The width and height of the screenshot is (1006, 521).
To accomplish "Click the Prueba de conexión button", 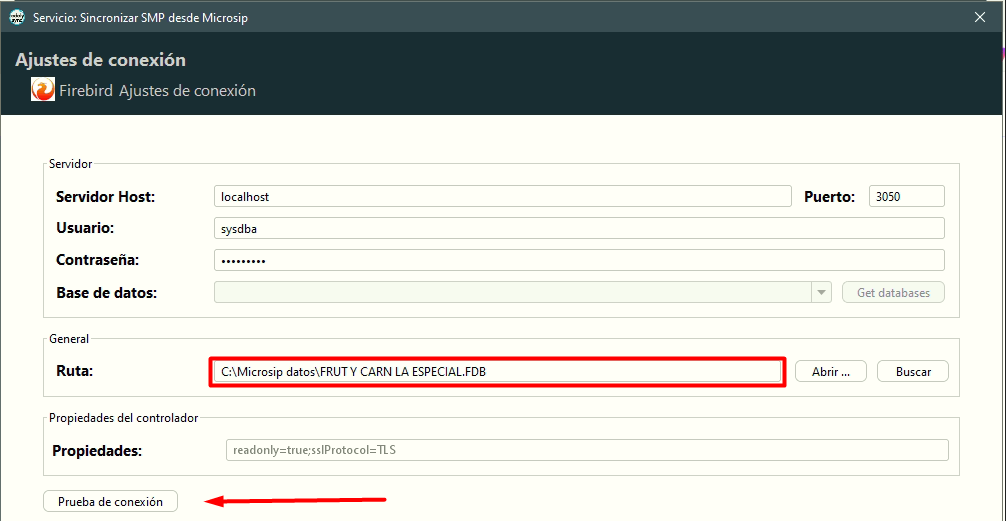I will (x=110, y=501).
